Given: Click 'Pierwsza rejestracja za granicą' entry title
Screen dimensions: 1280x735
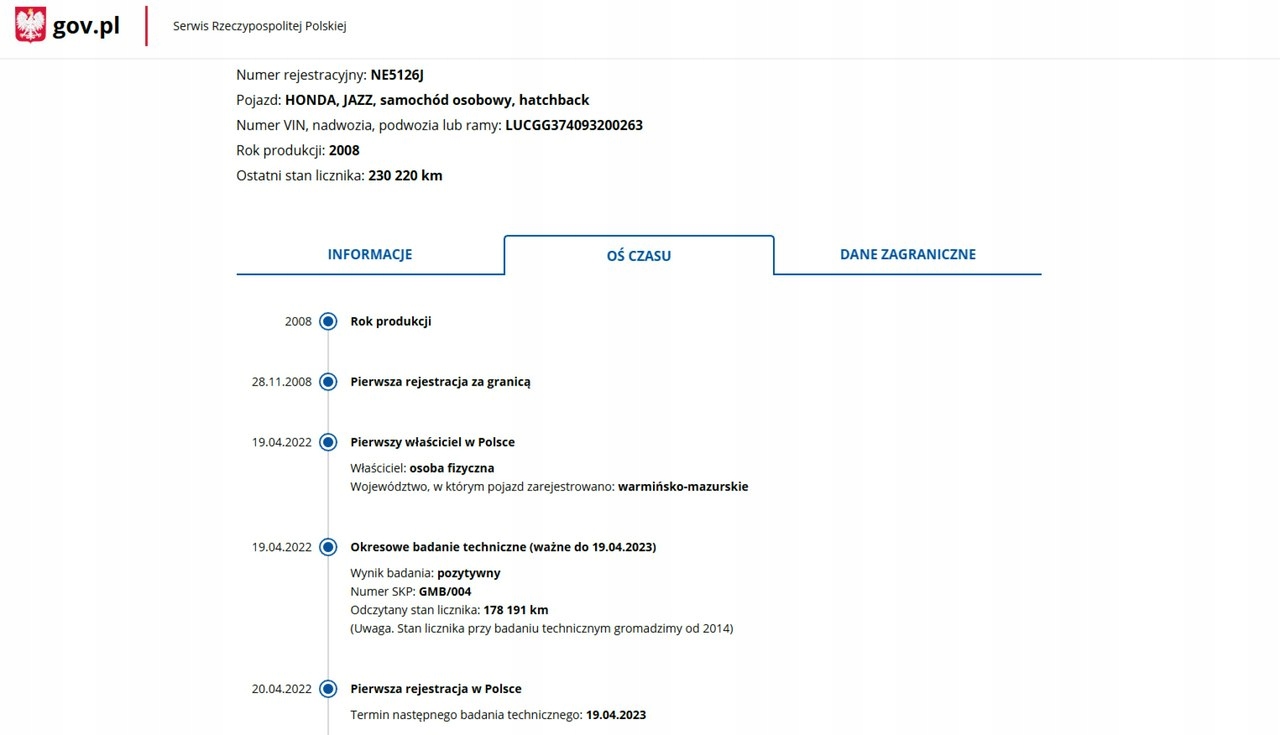Looking at the screenshot, I should coord(440,382).
